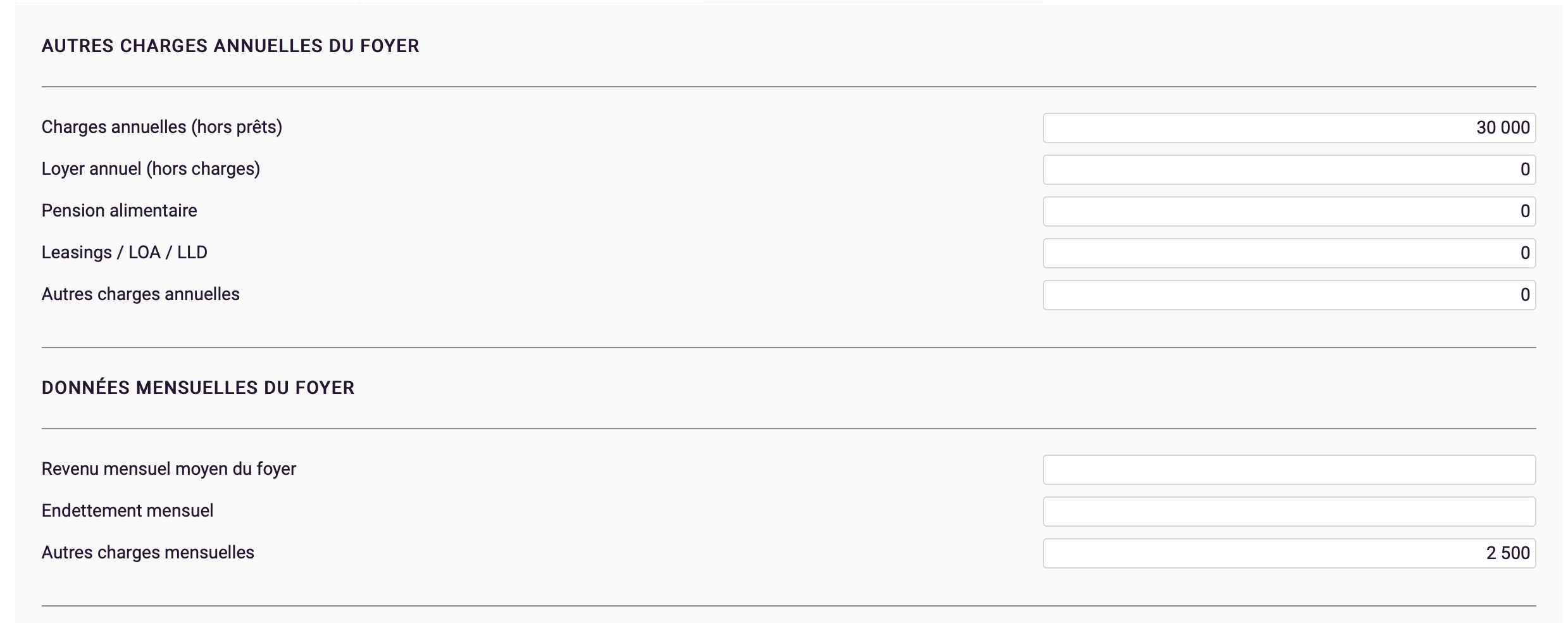Click the Autres charges mensuelles input field

[1288, 553]
